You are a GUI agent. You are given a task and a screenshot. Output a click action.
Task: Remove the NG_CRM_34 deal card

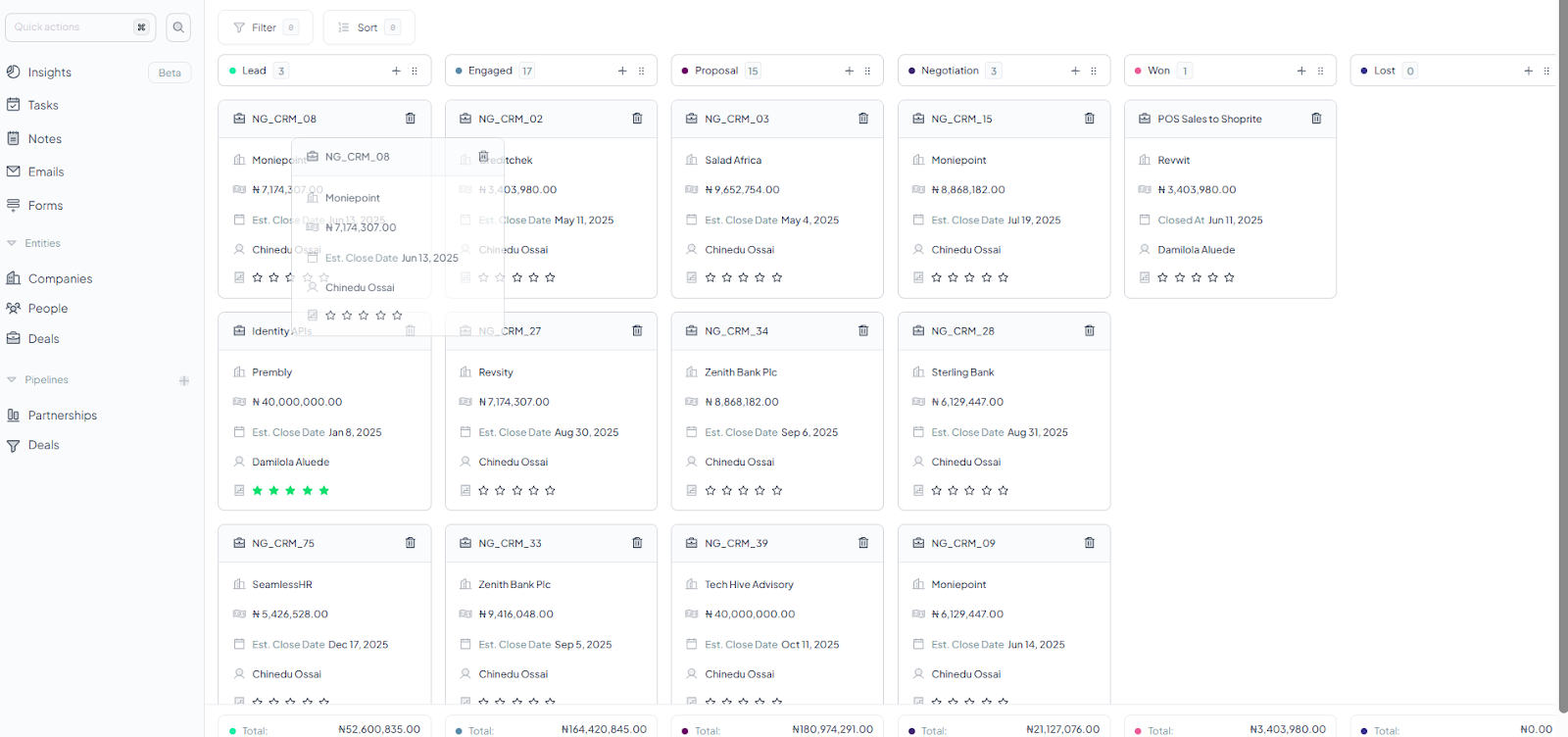[863, 331]
